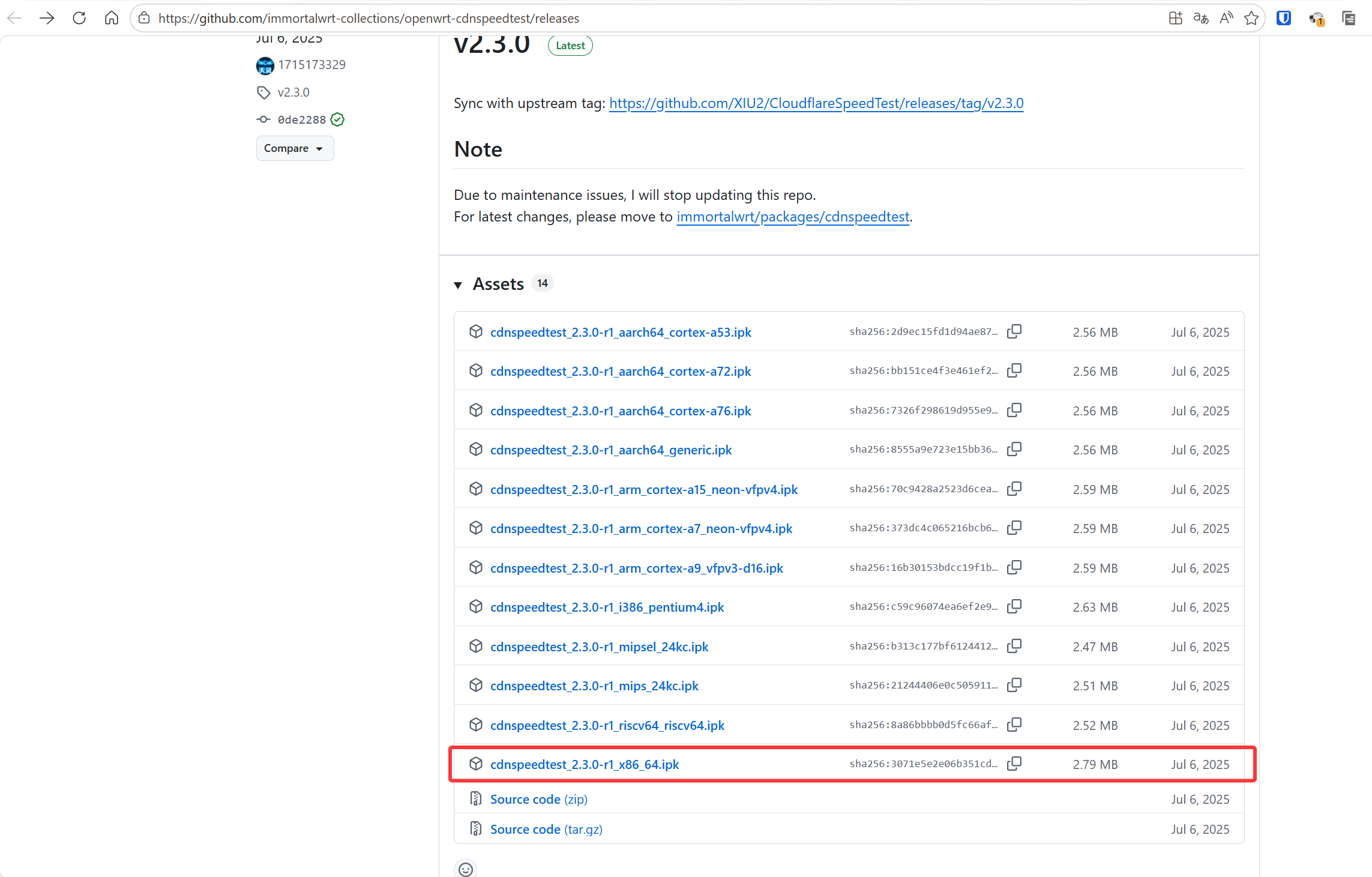Open immortalwrt/packages/cdnspeedtest link
Viewport: 1372px width, 877px height.
click(x=792, y=217)
